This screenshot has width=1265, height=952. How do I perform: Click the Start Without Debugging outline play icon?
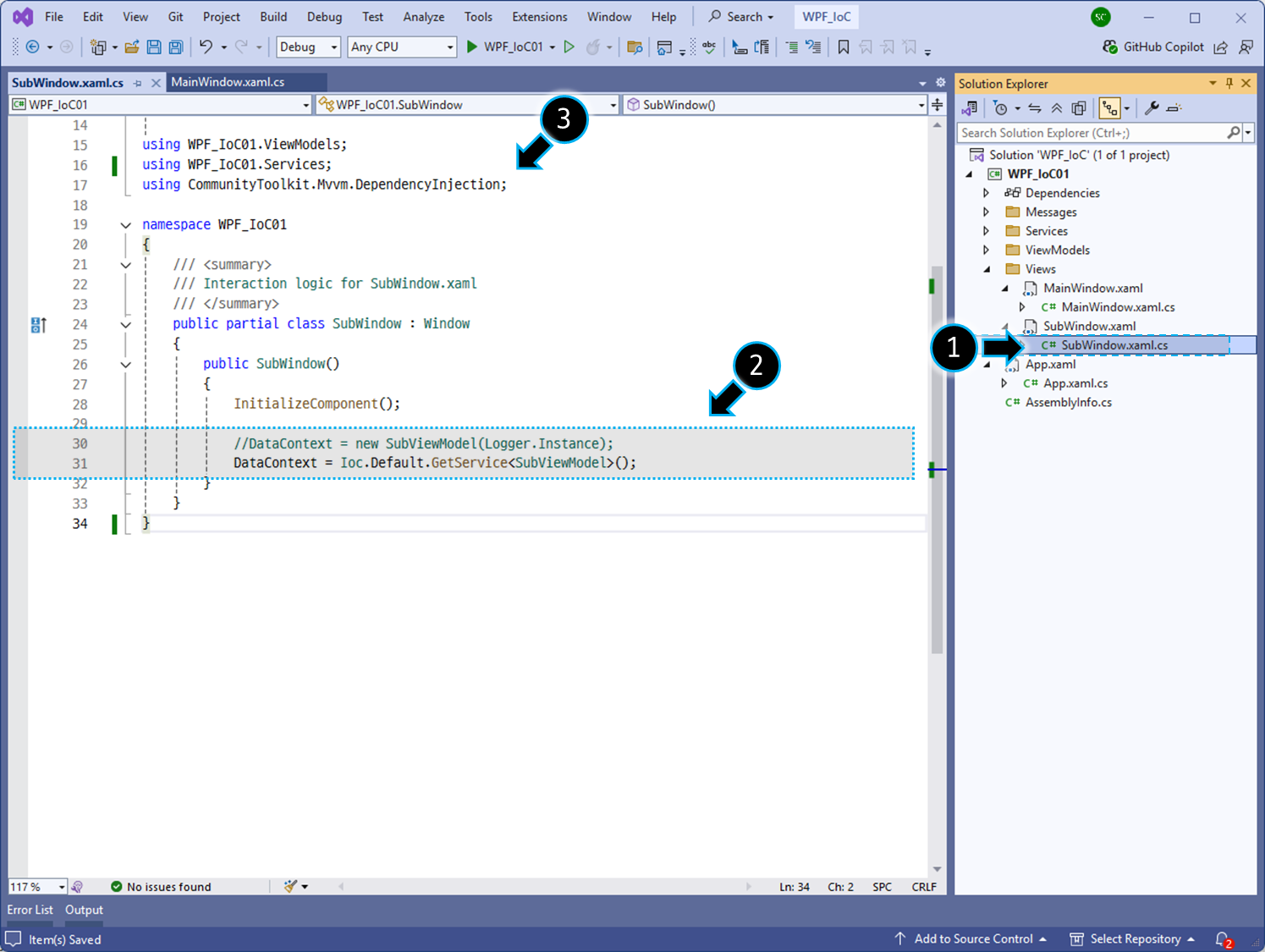click(x=569, y=47)
